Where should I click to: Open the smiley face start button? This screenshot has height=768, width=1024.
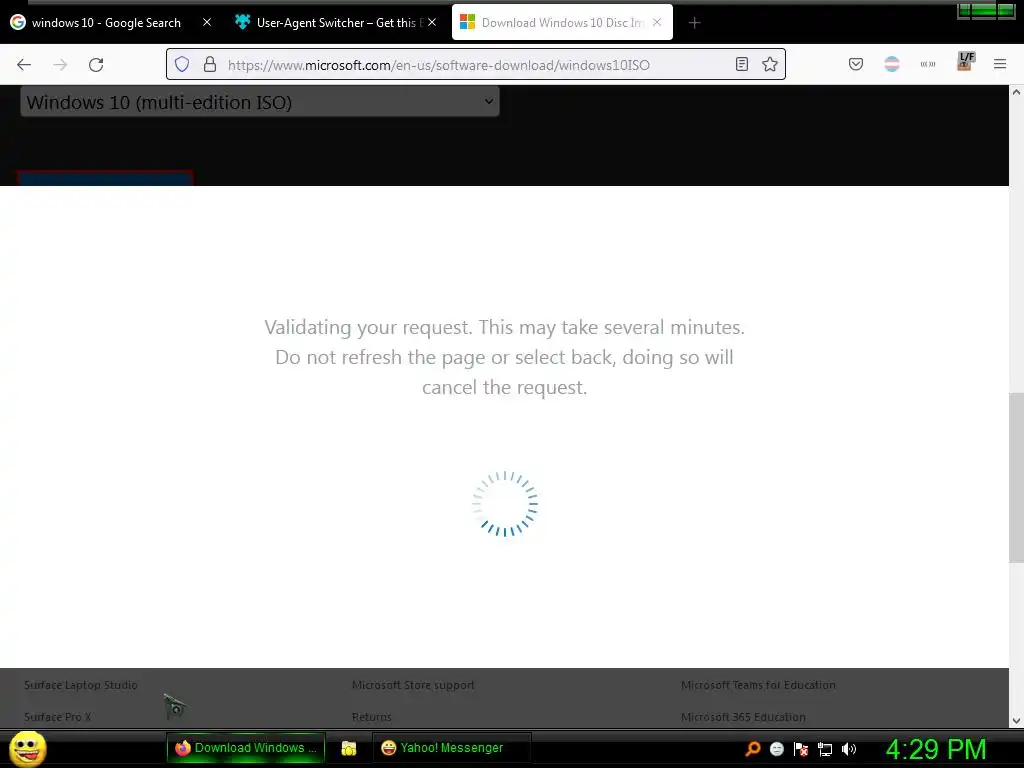click(28, 748)
